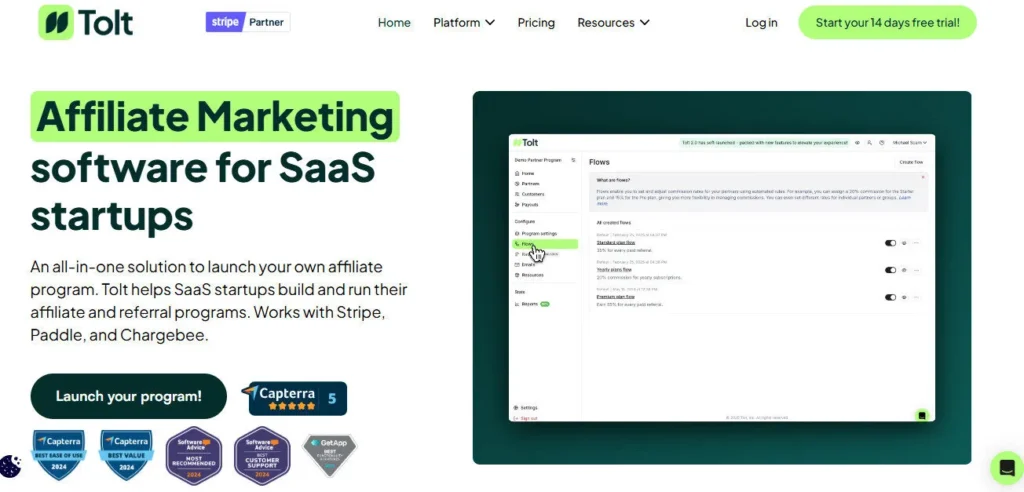This screenshot has height=492, width=1024.
Task: Click the Stripe Partner badge
Action: click(247, 22)
